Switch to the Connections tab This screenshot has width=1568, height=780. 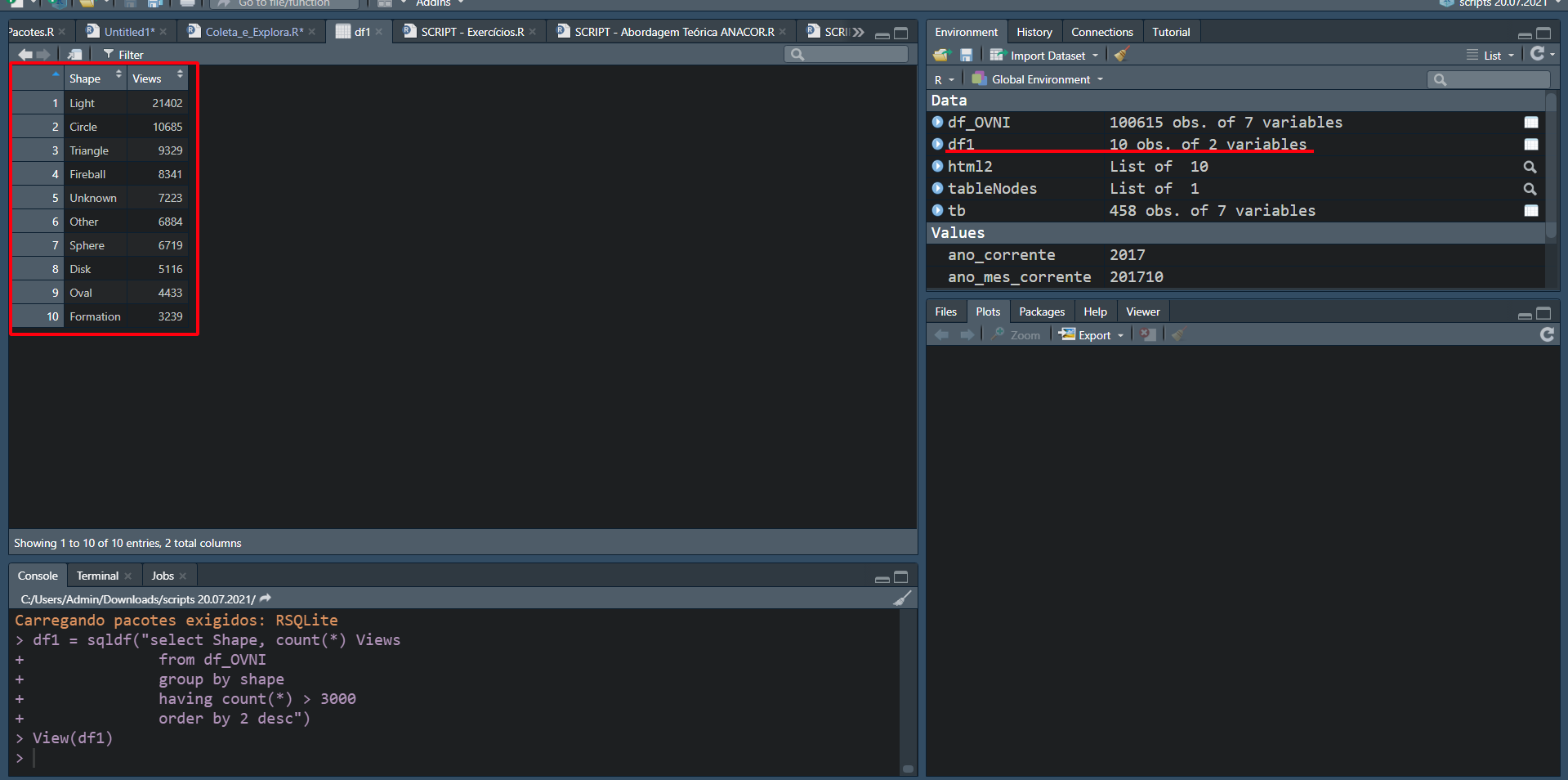[1101, 32]
